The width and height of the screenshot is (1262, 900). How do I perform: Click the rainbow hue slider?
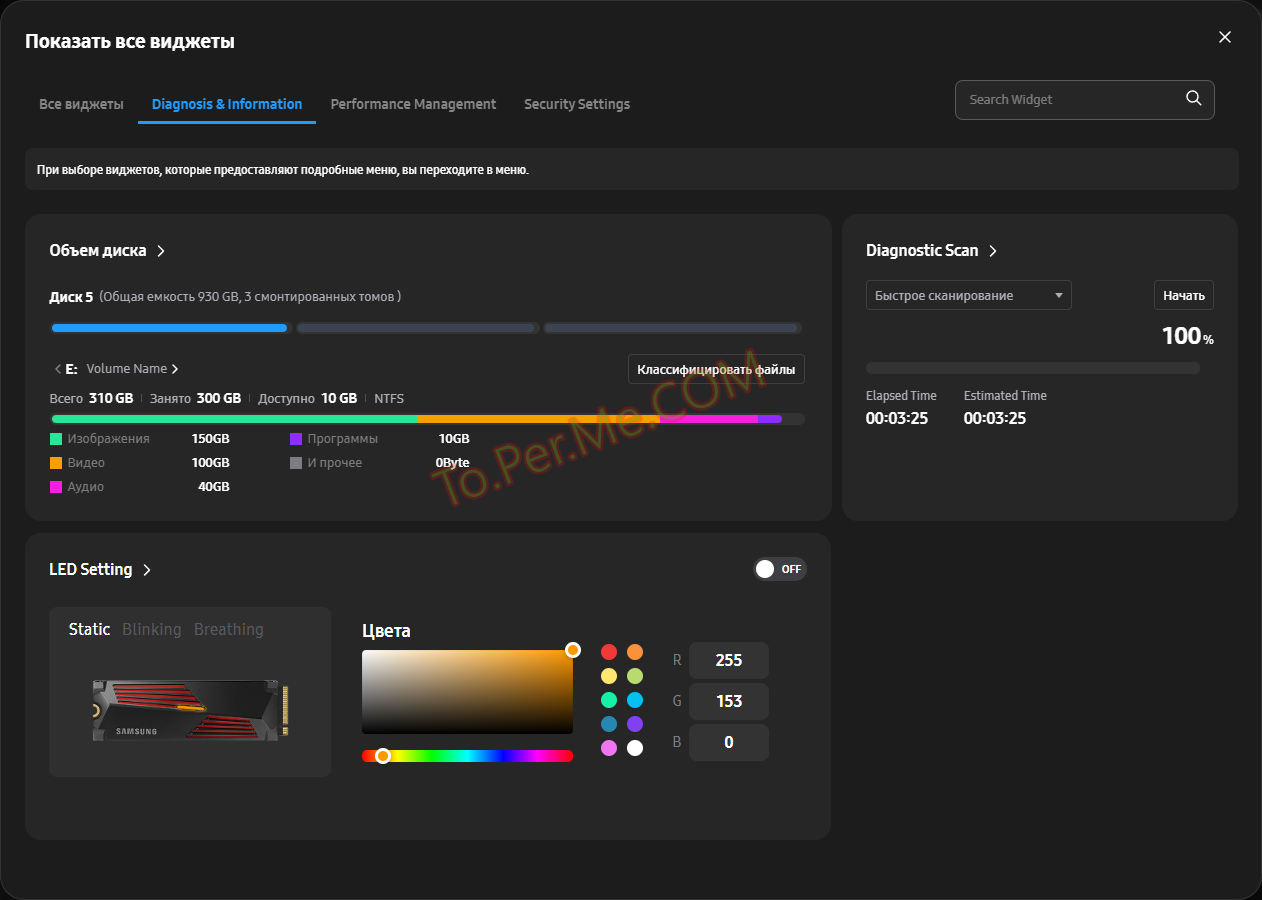[x=467, y=756]
